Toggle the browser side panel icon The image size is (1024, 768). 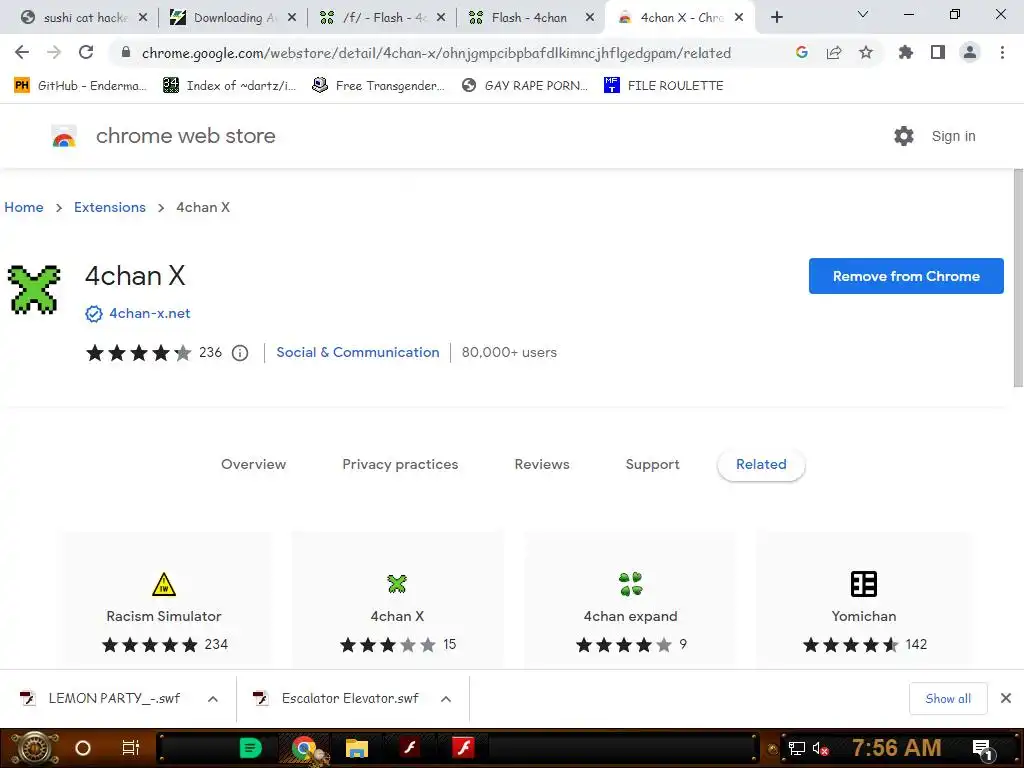click(x=938, y=52)
